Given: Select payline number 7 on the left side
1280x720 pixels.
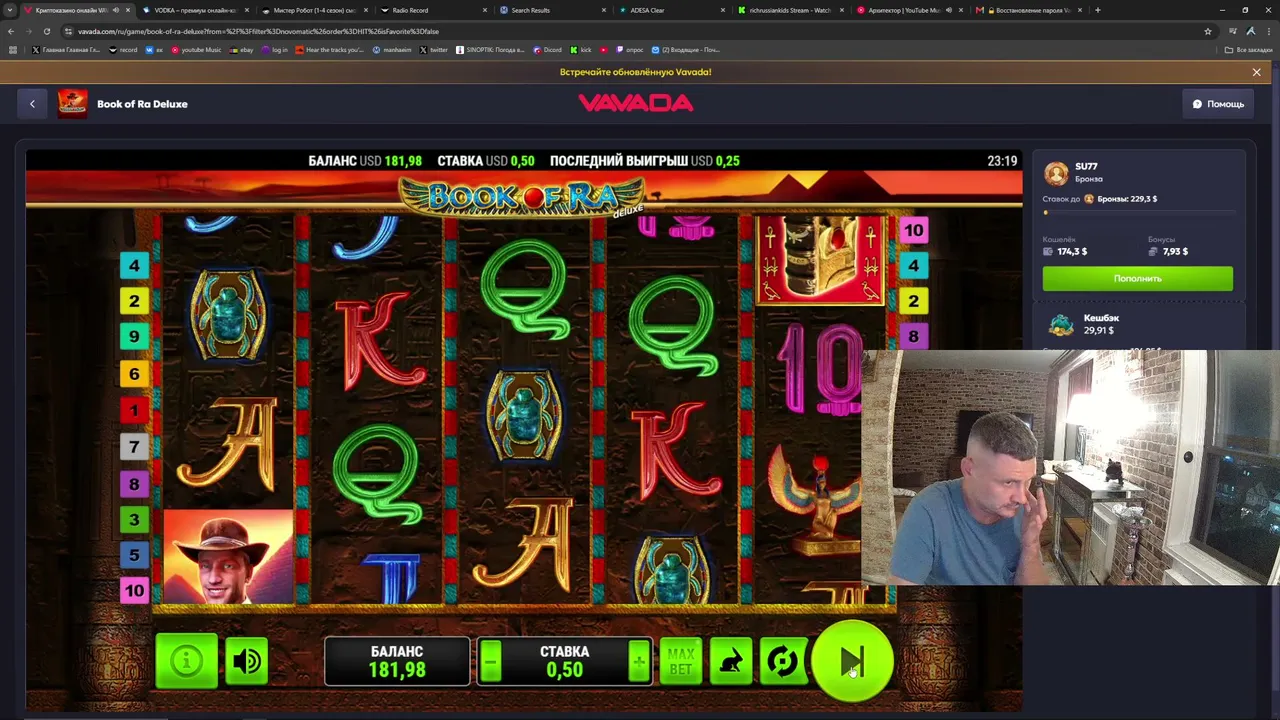Looking at the screenshot, I should coord(134,447).
